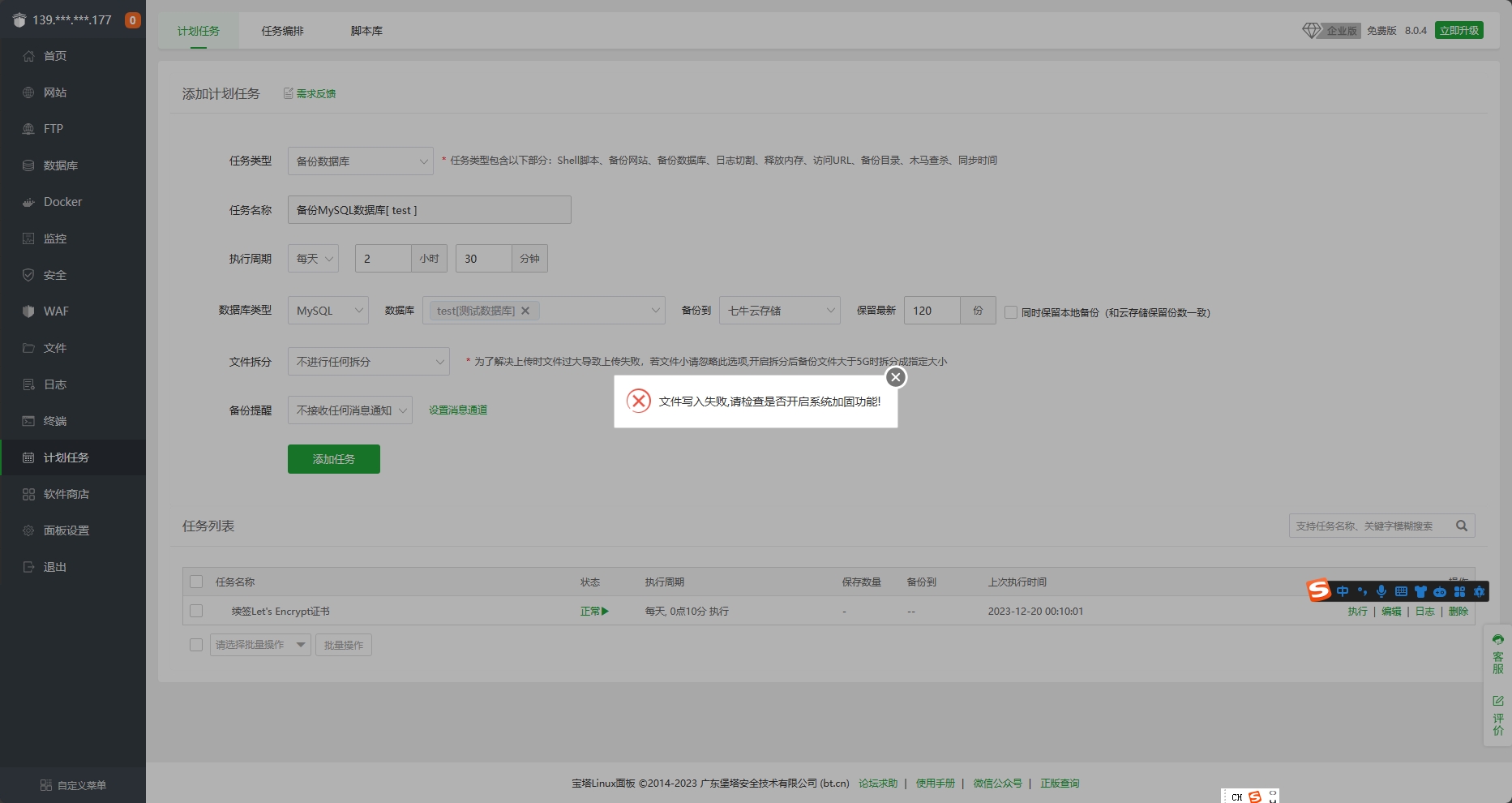The width and height of the screenshot is (1512, 803).
Task: Go to 网站 globe icon in sidebar
Action: tap(29, 92)
